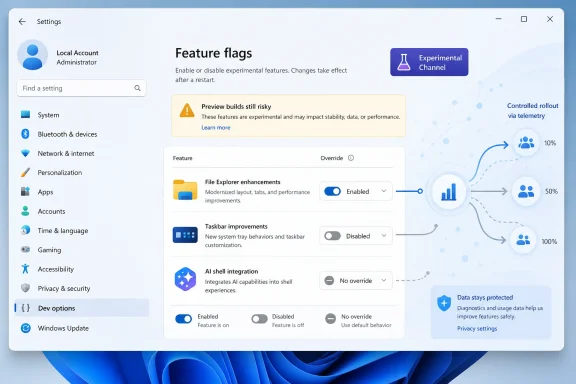The height and width of the screenshot is (384, 576).
Task: Click the File Explorer folder icon
Action: (x=185, y=190)
